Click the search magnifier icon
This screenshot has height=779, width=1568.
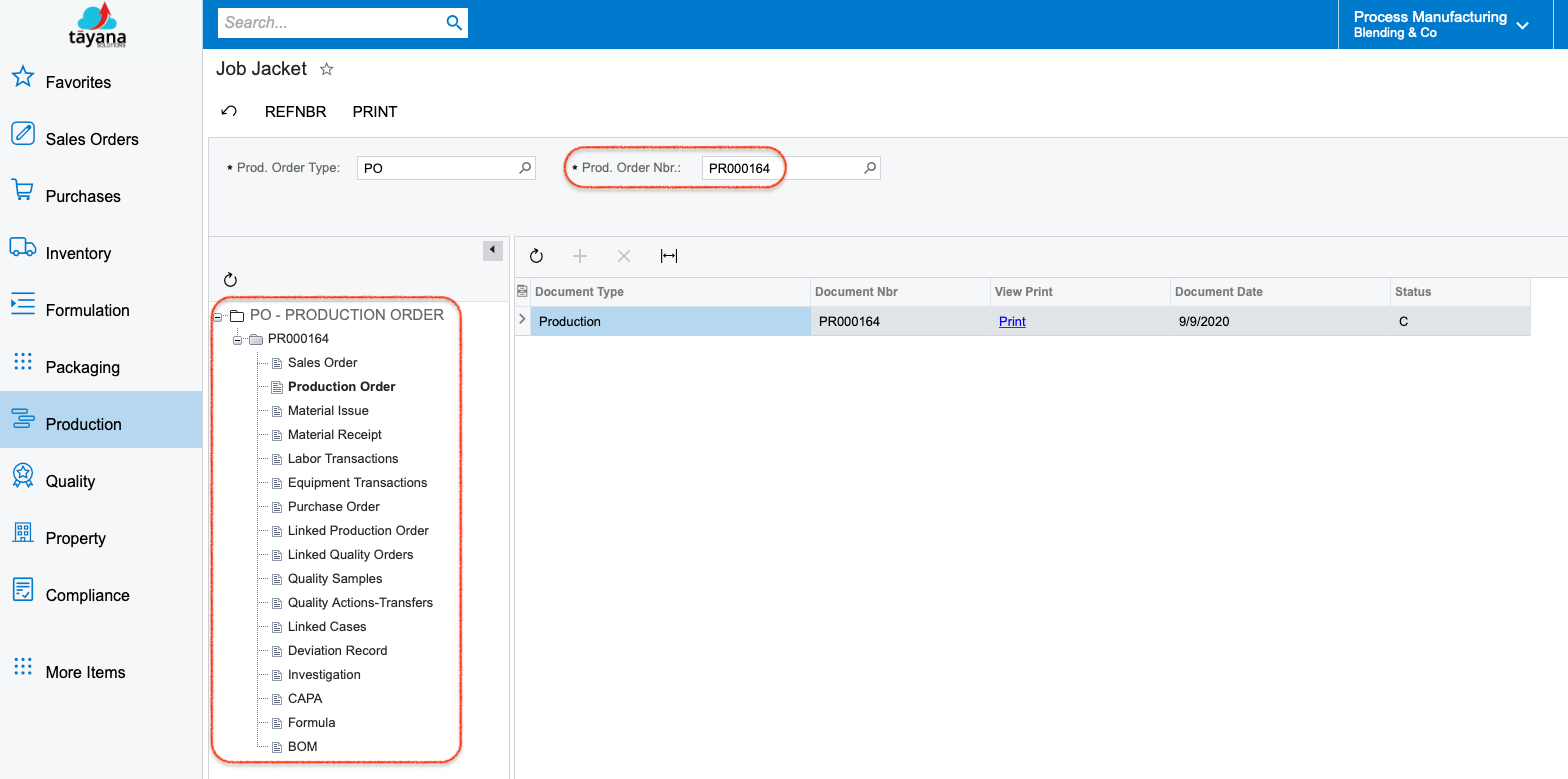coord(454,22)
